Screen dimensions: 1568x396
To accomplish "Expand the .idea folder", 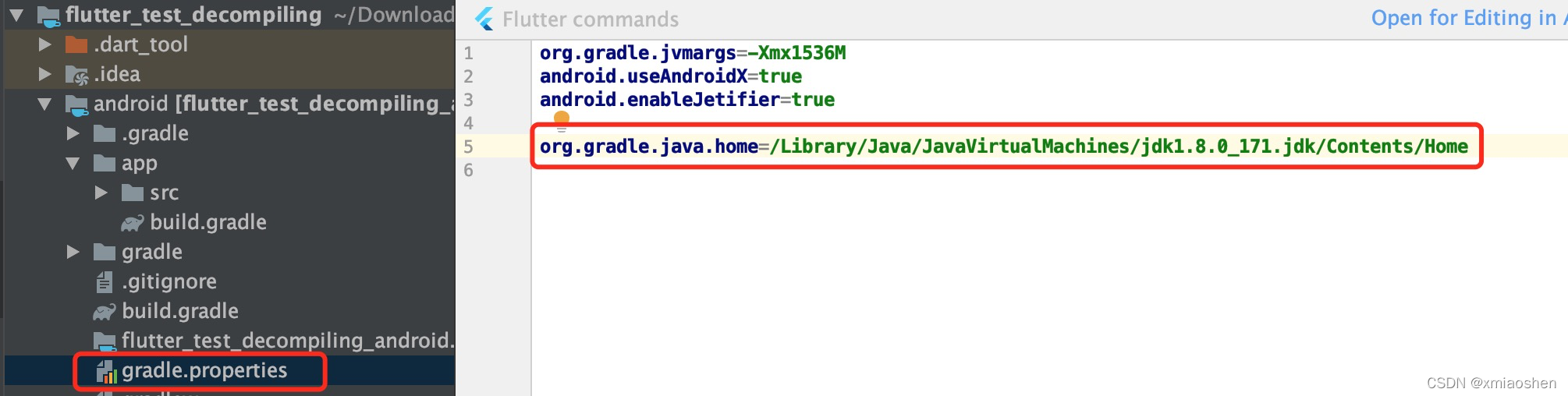I will coord(45,74).
